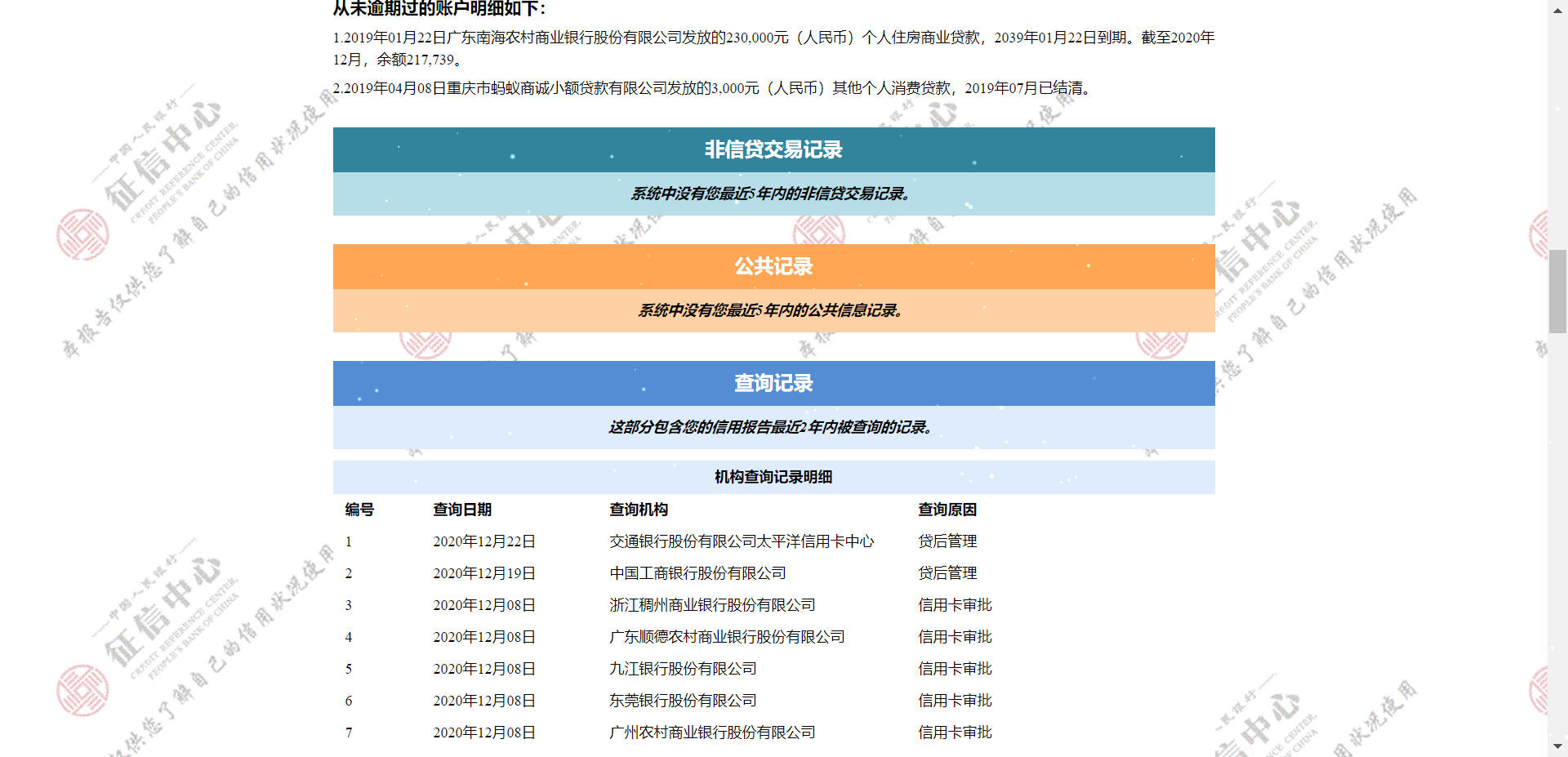Click row number 3 in query table
Image resolution: width=1568 pixels, height=757 pixels.
click(x=349, y=605)
